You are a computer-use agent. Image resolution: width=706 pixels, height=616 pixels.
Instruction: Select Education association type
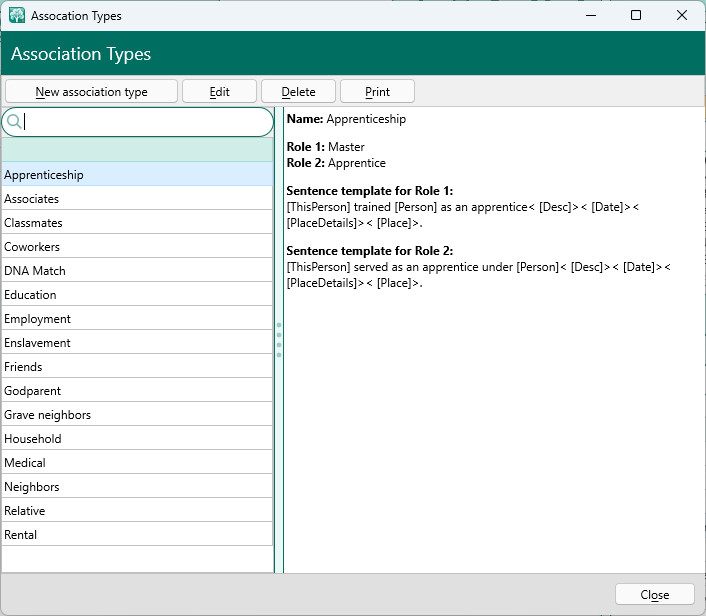(x=137, y=294)
